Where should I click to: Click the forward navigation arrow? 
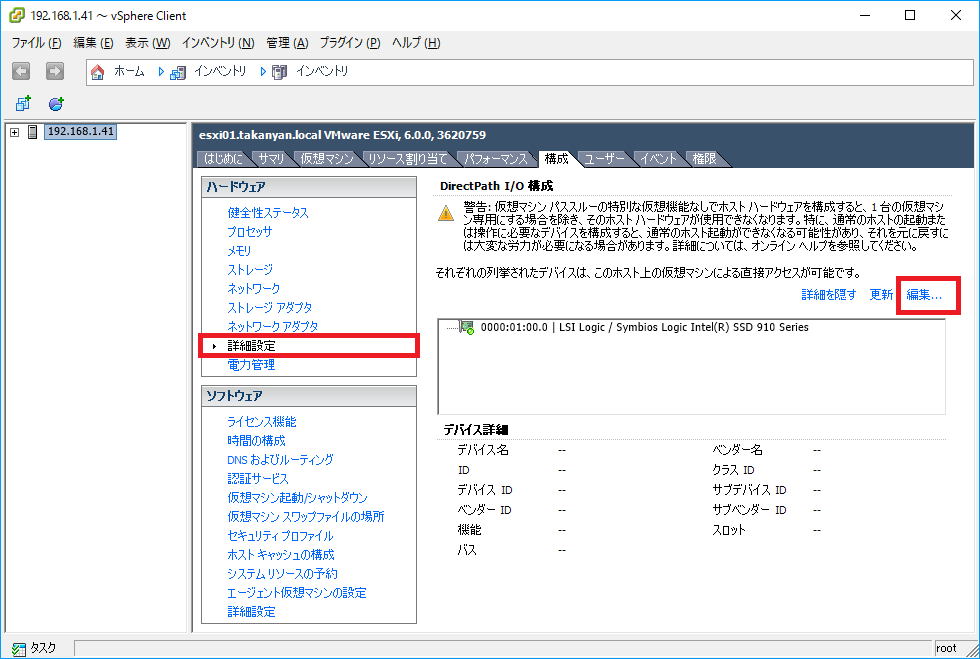(55, 71)
